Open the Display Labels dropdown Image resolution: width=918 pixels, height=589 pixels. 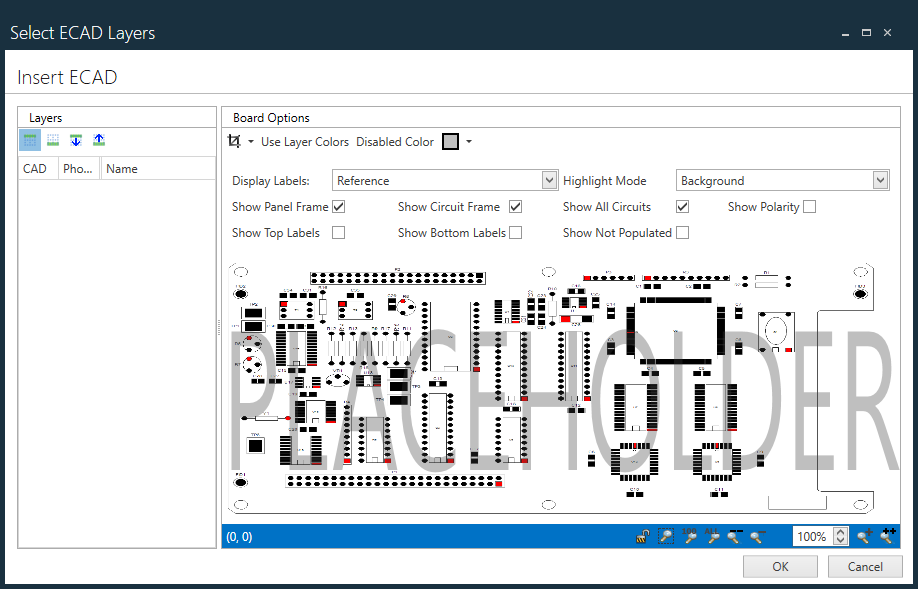coord(550,180)
